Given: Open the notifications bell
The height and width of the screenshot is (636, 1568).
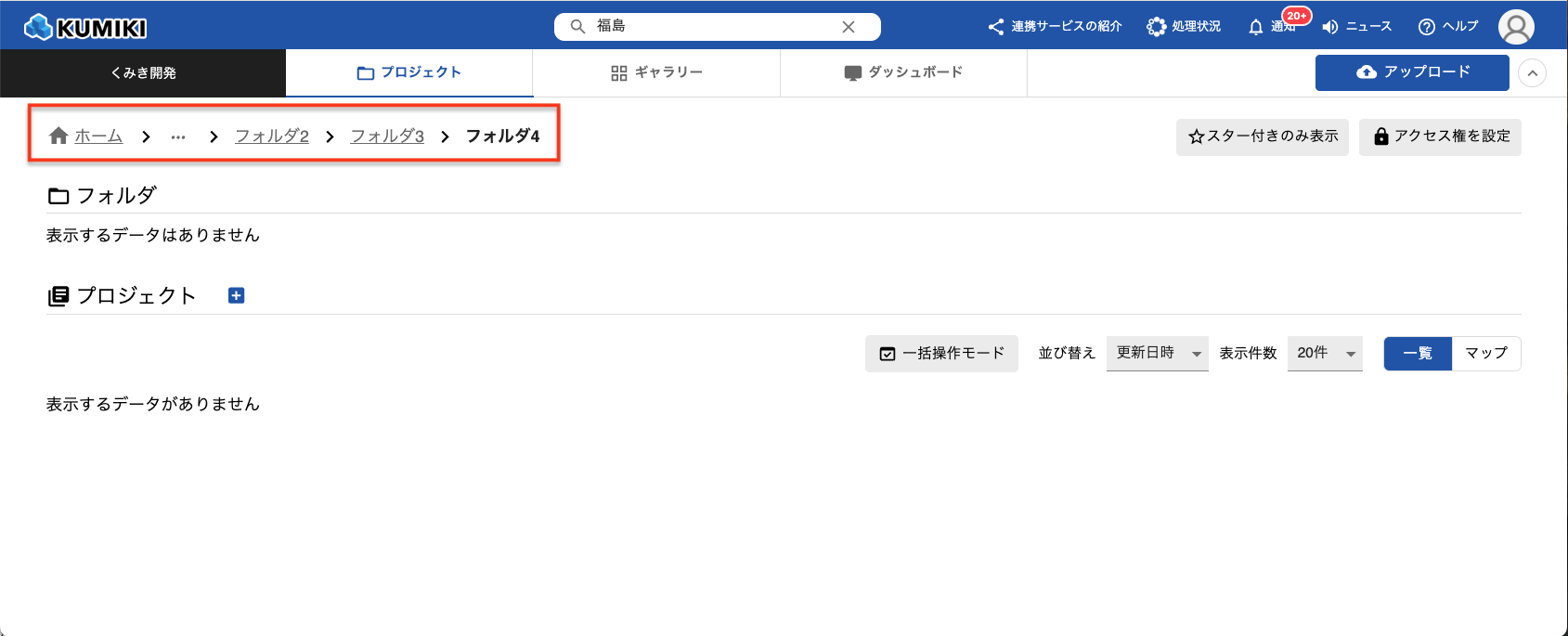Looking at the screenshot, I should pyautogui.click(x=1256, y=27).
